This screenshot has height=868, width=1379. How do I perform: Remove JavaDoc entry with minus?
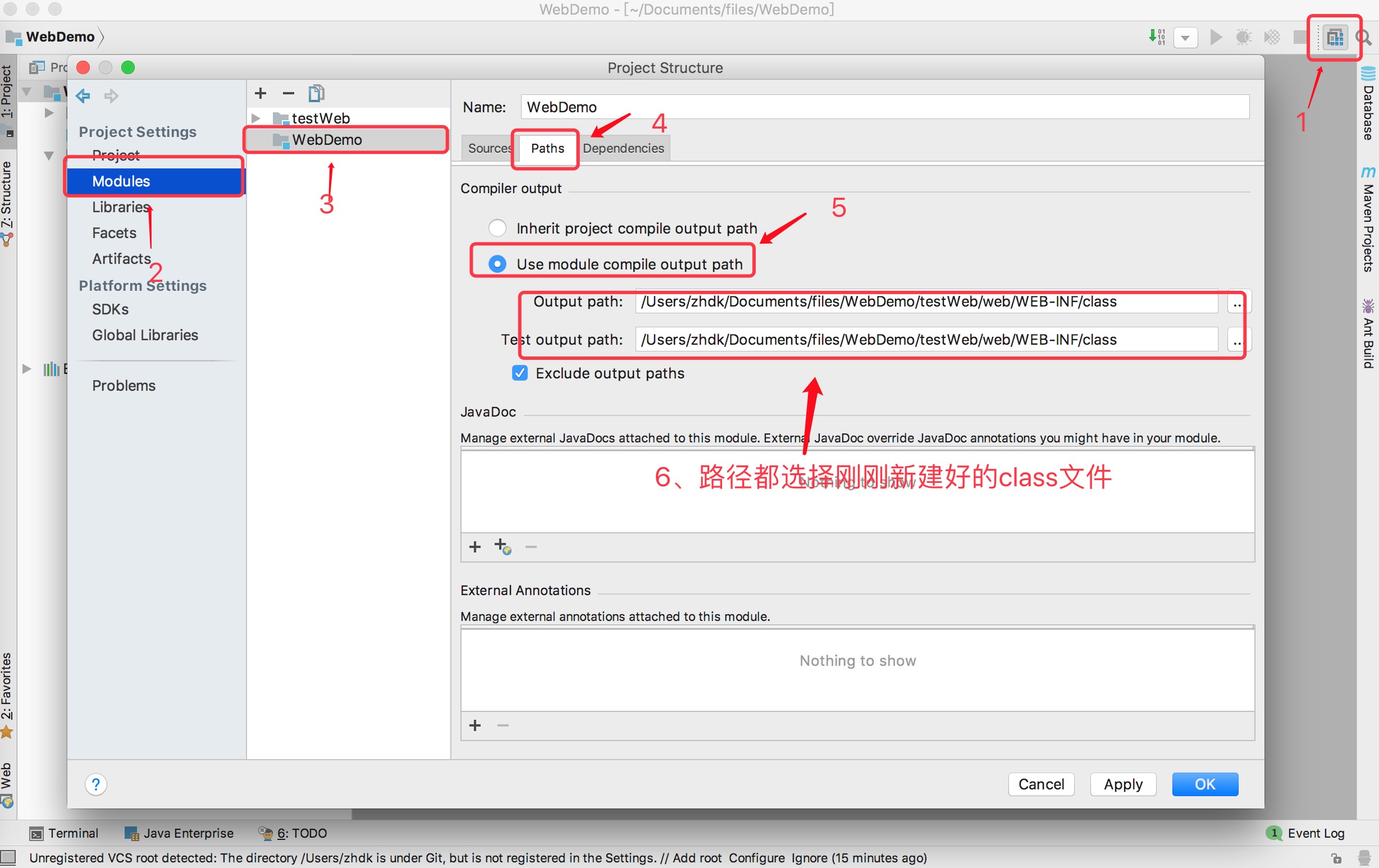(531, 547)
